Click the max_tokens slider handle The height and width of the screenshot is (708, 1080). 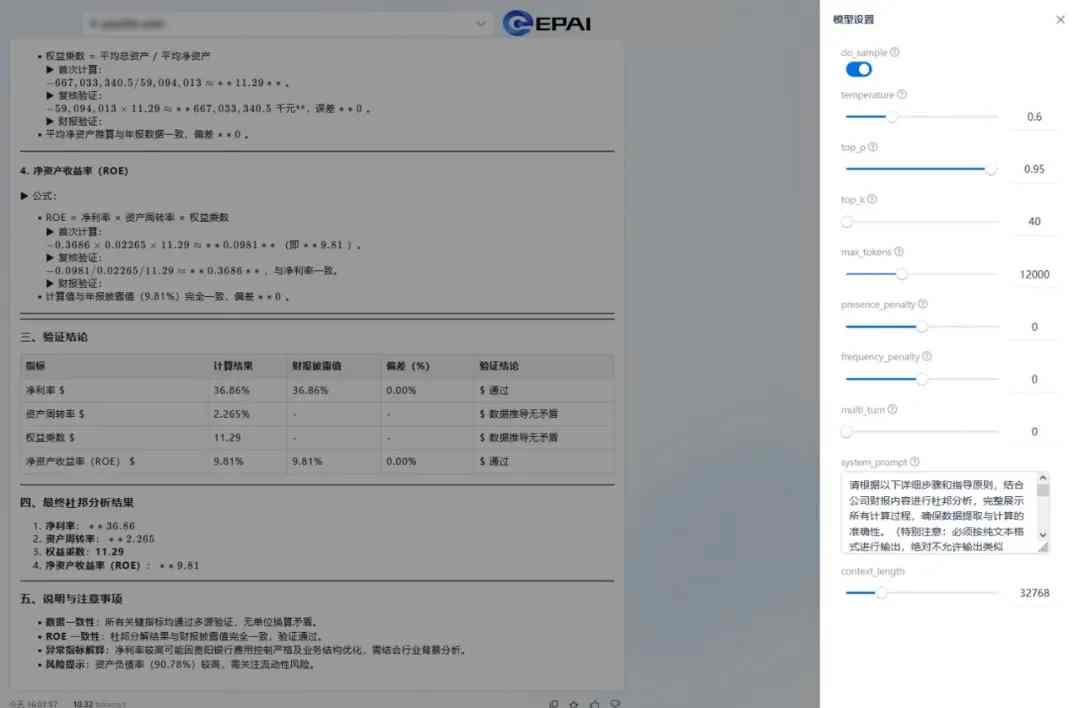(x=902, y=273)
